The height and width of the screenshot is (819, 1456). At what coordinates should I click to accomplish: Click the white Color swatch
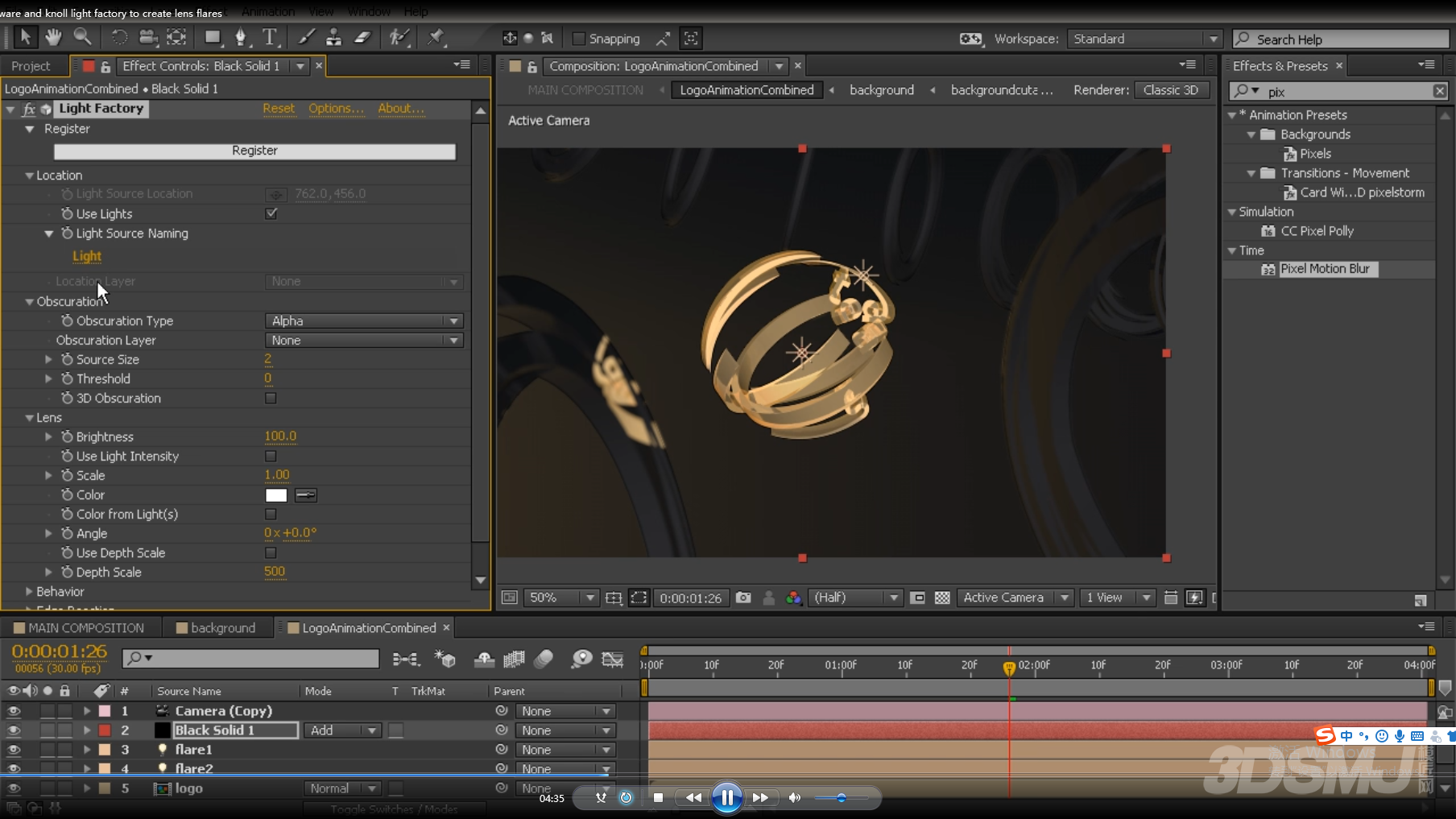[276, 495]
